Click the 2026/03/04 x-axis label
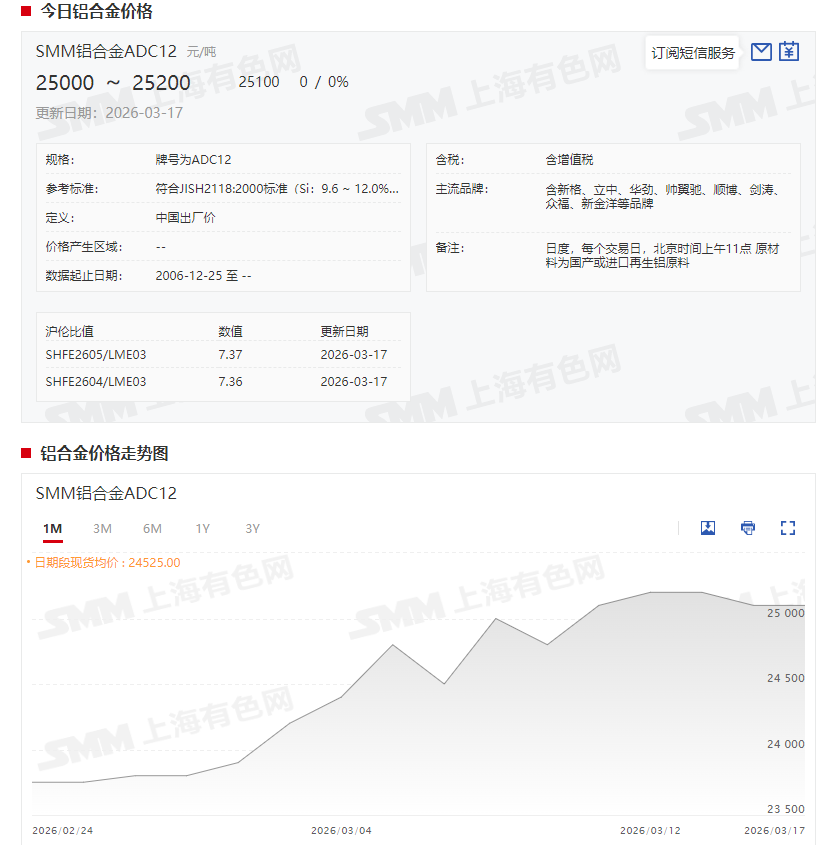The height and width of the screenshot is (845, 823). pyautogui.click(x=341, y=830)
